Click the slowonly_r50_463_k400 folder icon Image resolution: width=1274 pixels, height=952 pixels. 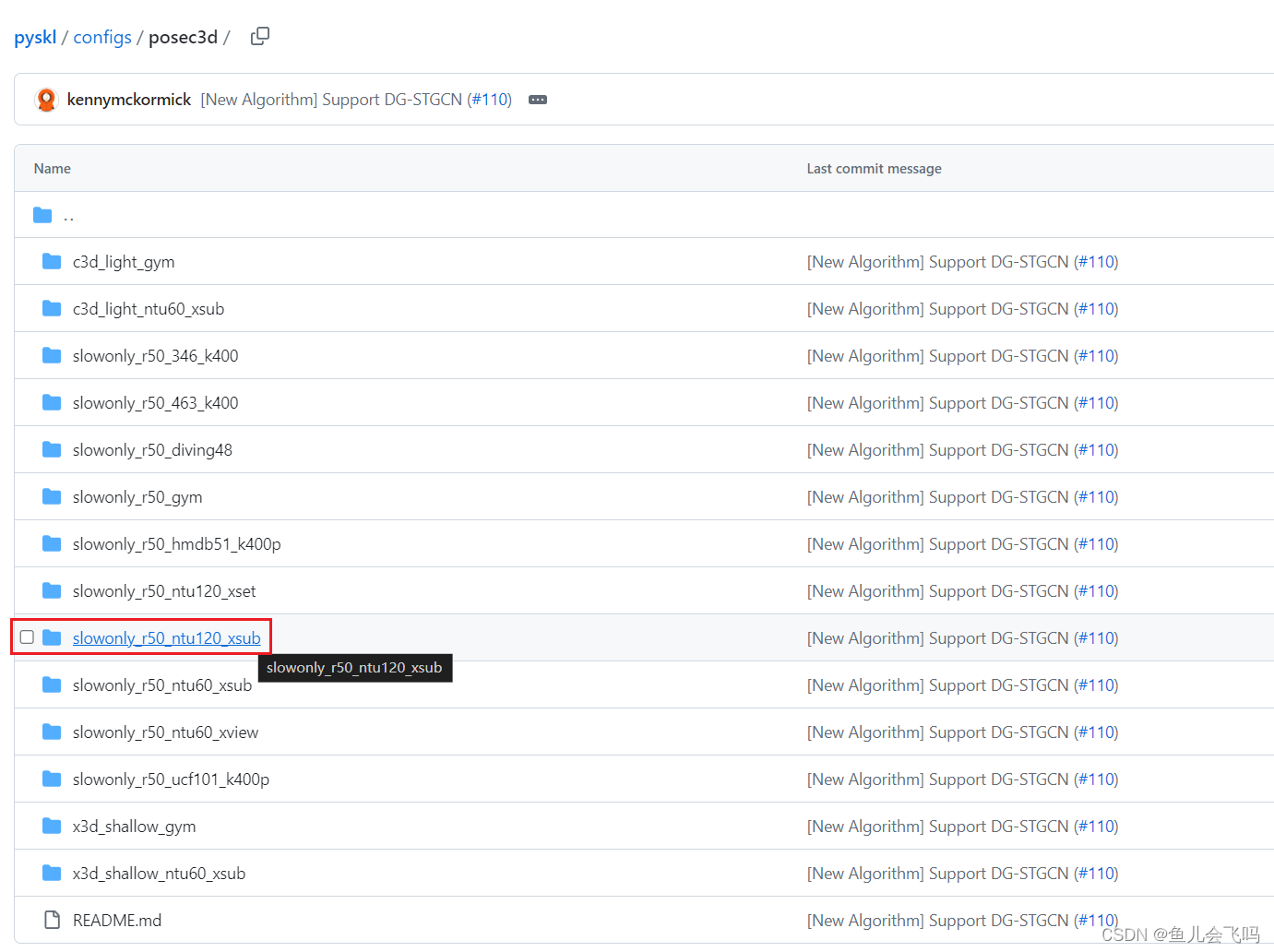[52, 403]
